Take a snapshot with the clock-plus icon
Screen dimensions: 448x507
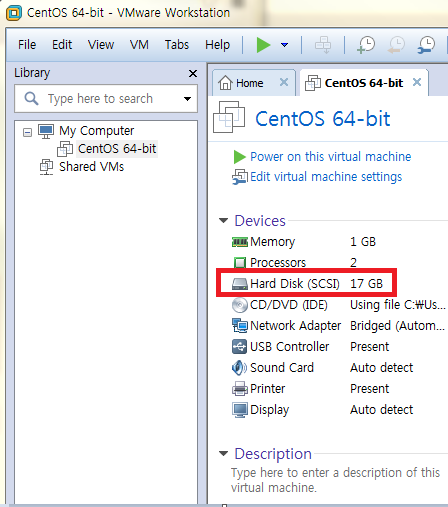tap(366, 45)
